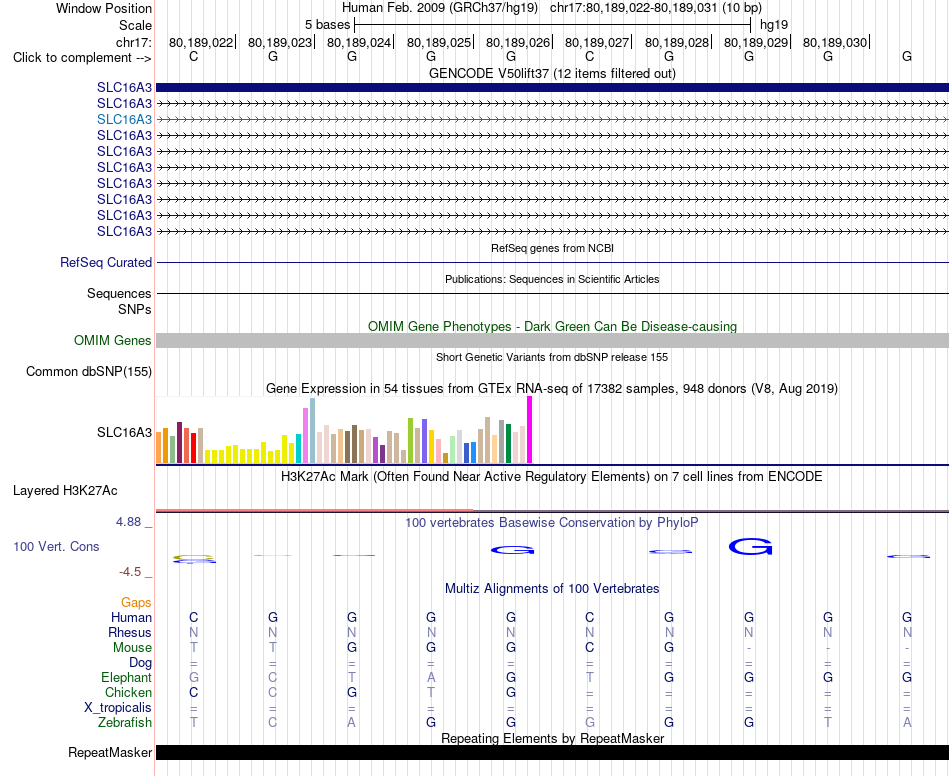Click the lime-green GTEx expression bar
The height and width of the screenshot is (776, 950).
pyautogui.click(x=410, y=440)
